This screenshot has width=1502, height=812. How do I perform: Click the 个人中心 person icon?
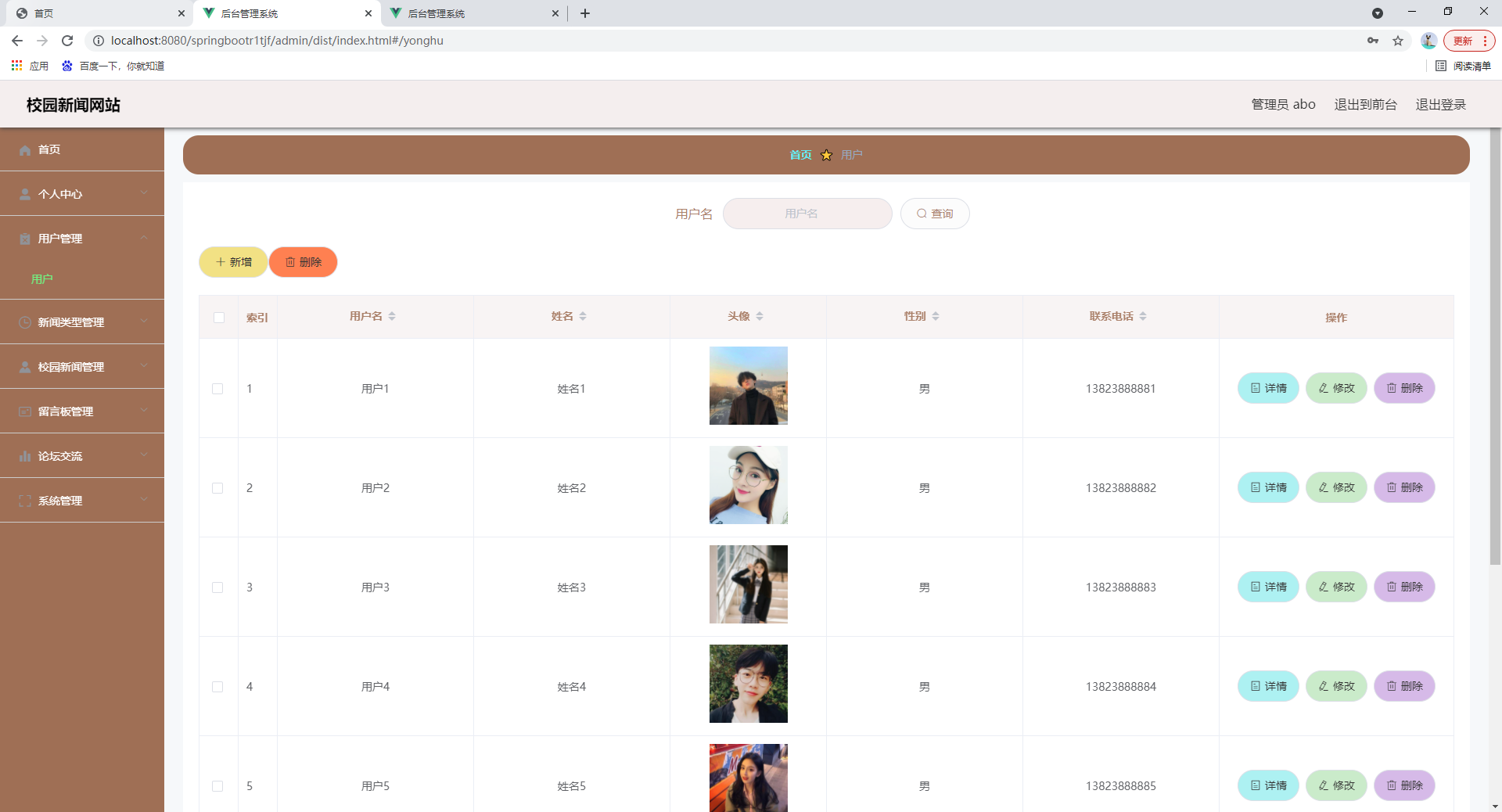point(25,194)
